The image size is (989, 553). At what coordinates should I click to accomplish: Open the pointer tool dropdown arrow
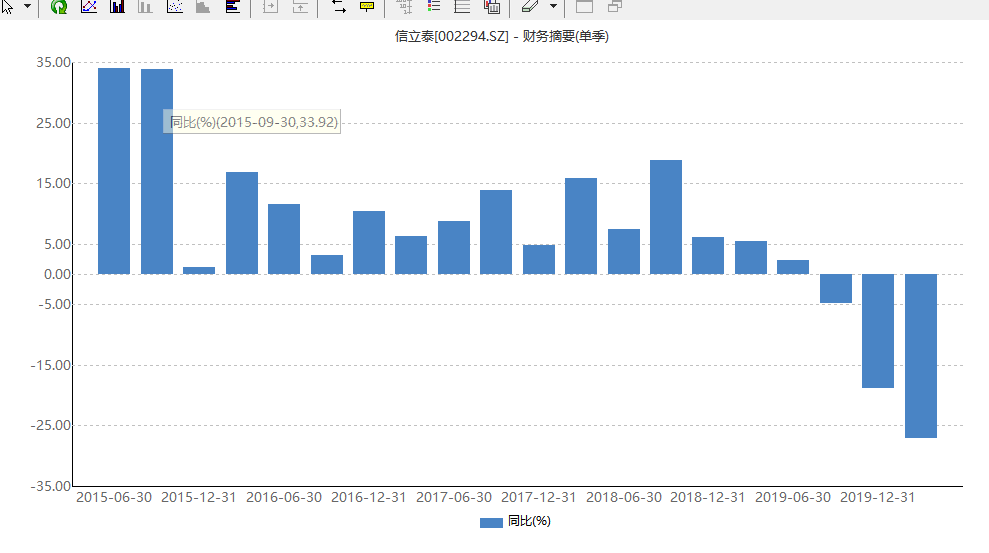(27, 6)
